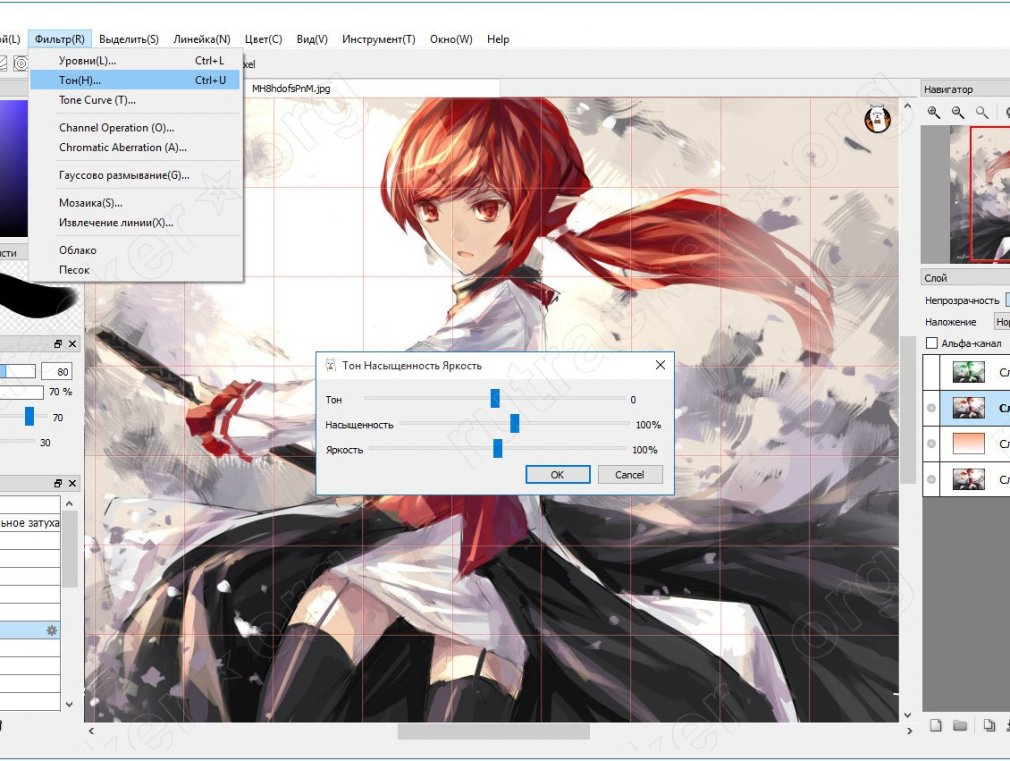
Task: Choose Уровни(L)... from the filter menu
Action: coord(135,61)
